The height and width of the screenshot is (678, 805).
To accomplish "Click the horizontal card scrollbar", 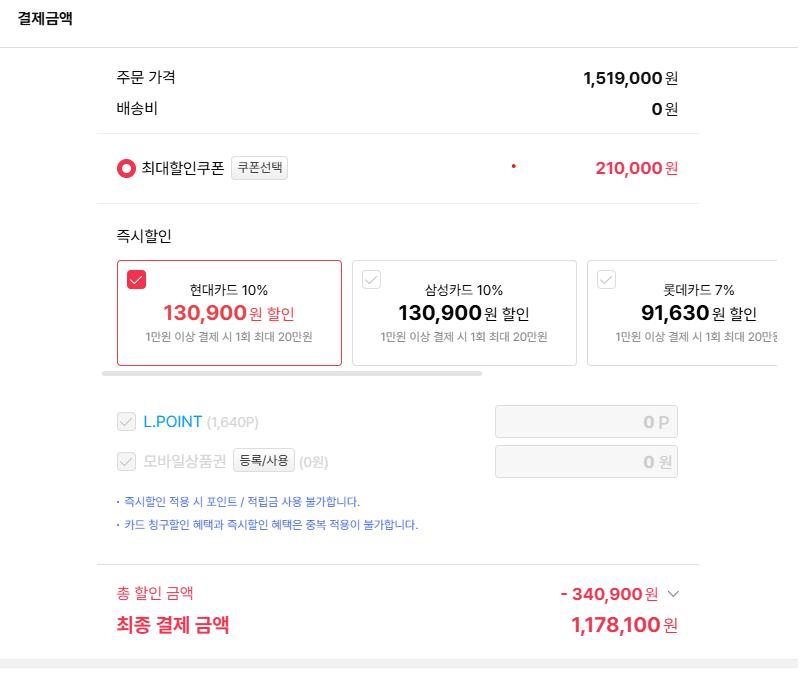I will (x=292, y=374).
